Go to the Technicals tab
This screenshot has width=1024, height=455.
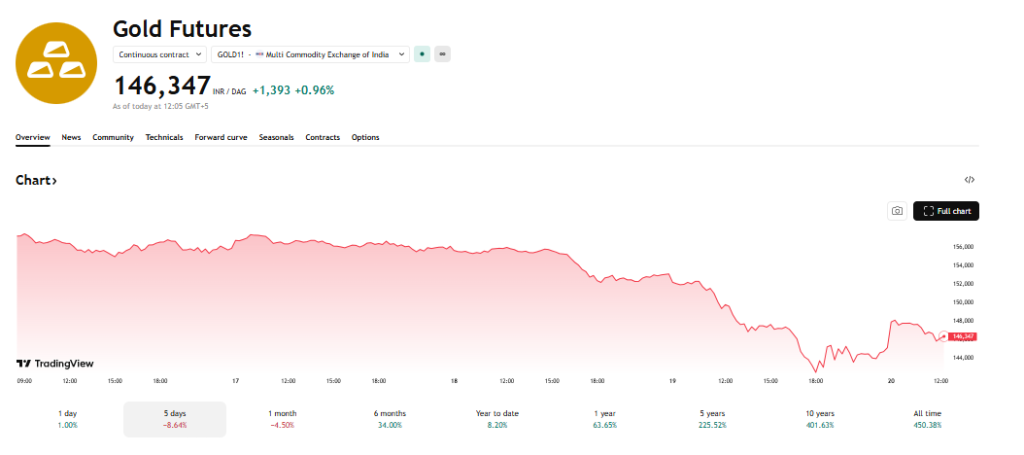[x=164, y=137]
